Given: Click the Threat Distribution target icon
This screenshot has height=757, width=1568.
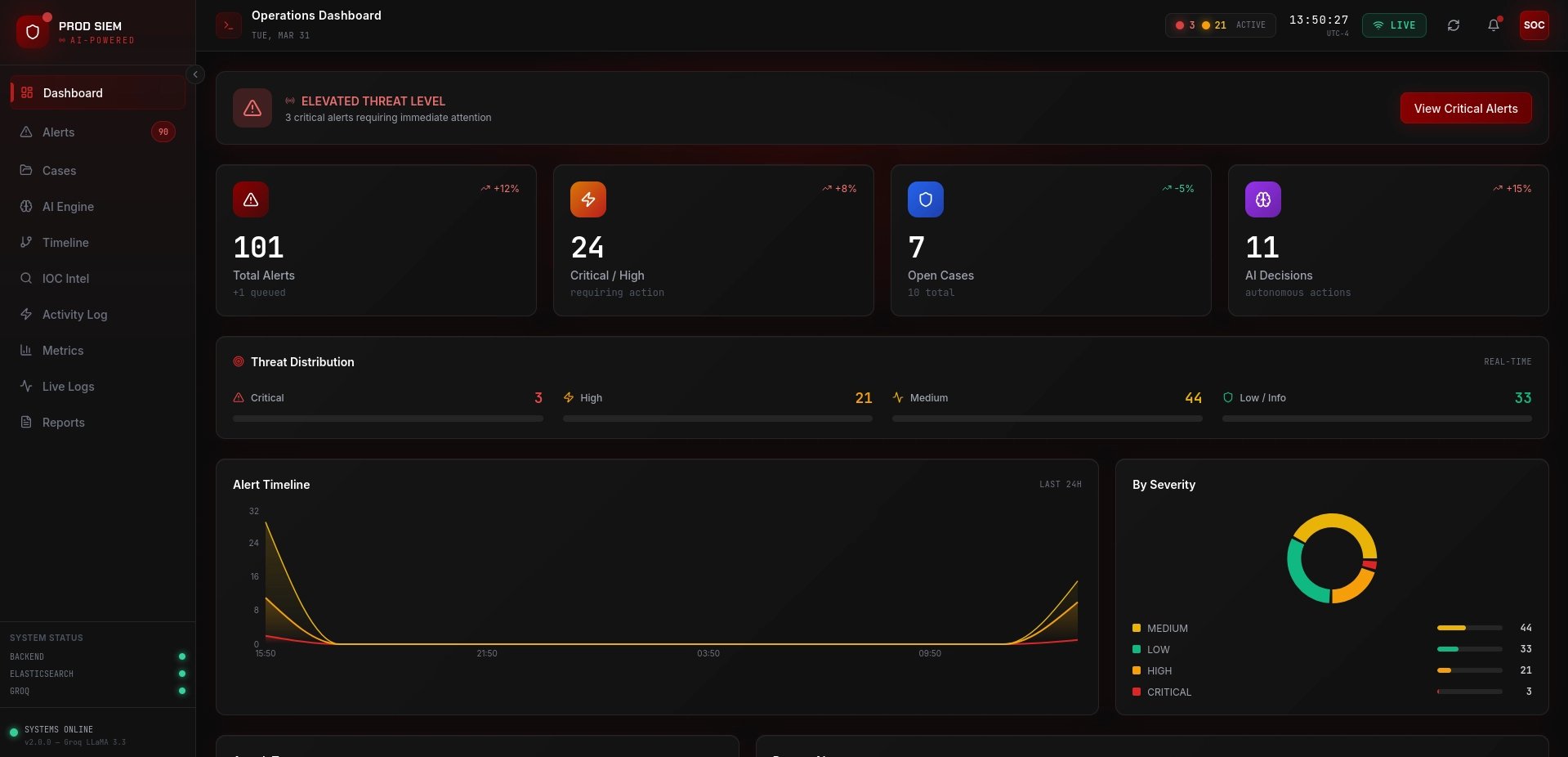Looking at the screenshot, I should (239, 361).
